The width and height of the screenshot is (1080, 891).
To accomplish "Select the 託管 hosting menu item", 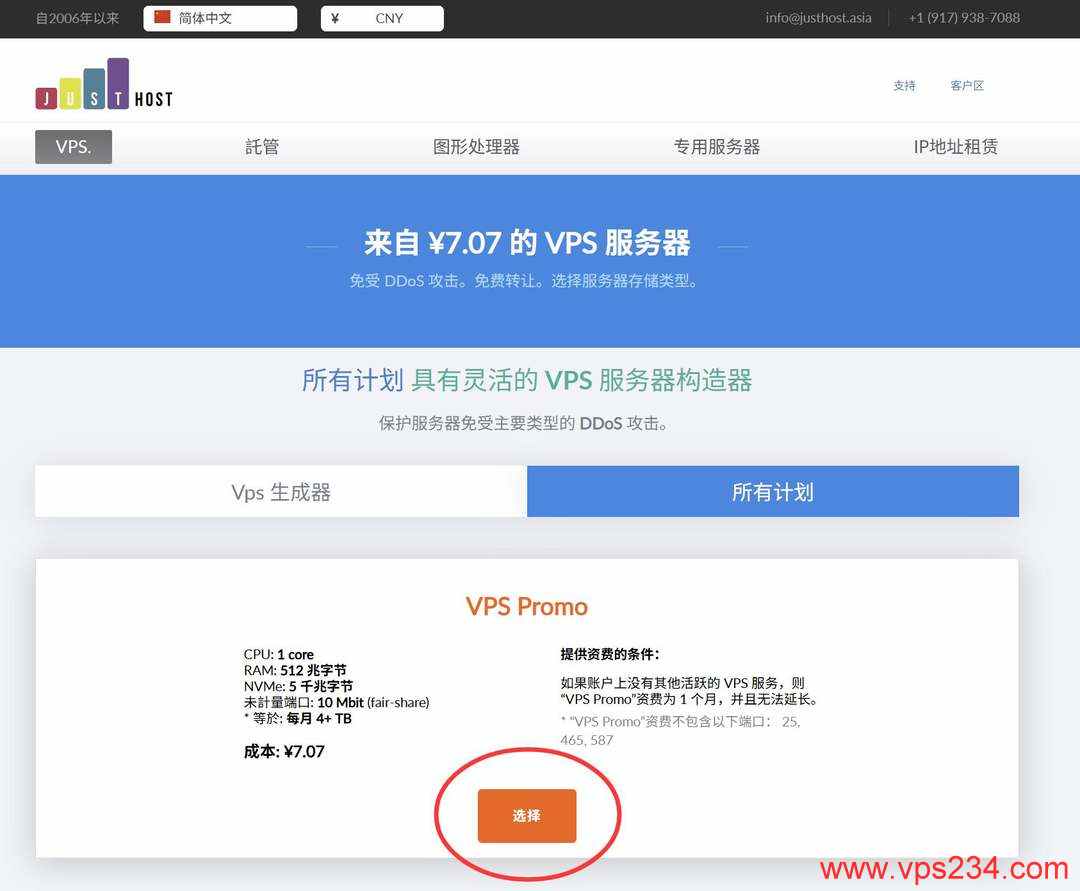I will tap(262, 147).
